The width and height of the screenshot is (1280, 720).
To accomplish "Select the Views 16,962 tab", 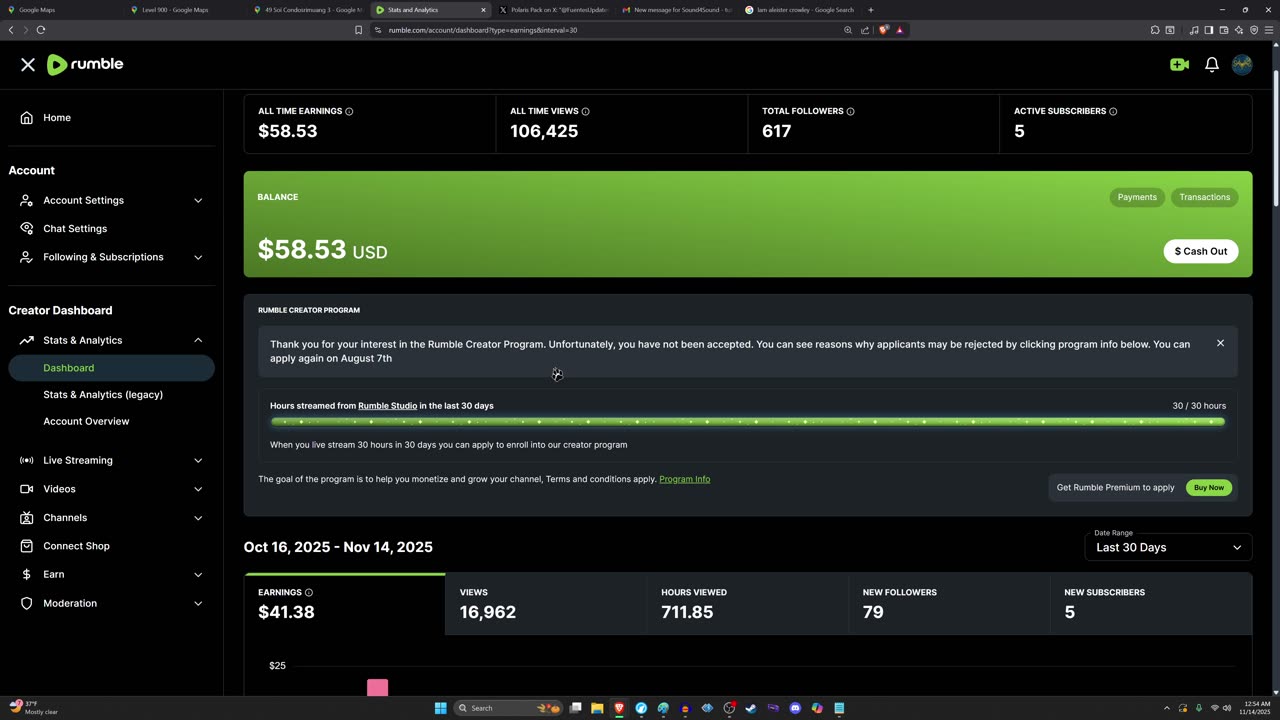I will (x=546, y=604).
